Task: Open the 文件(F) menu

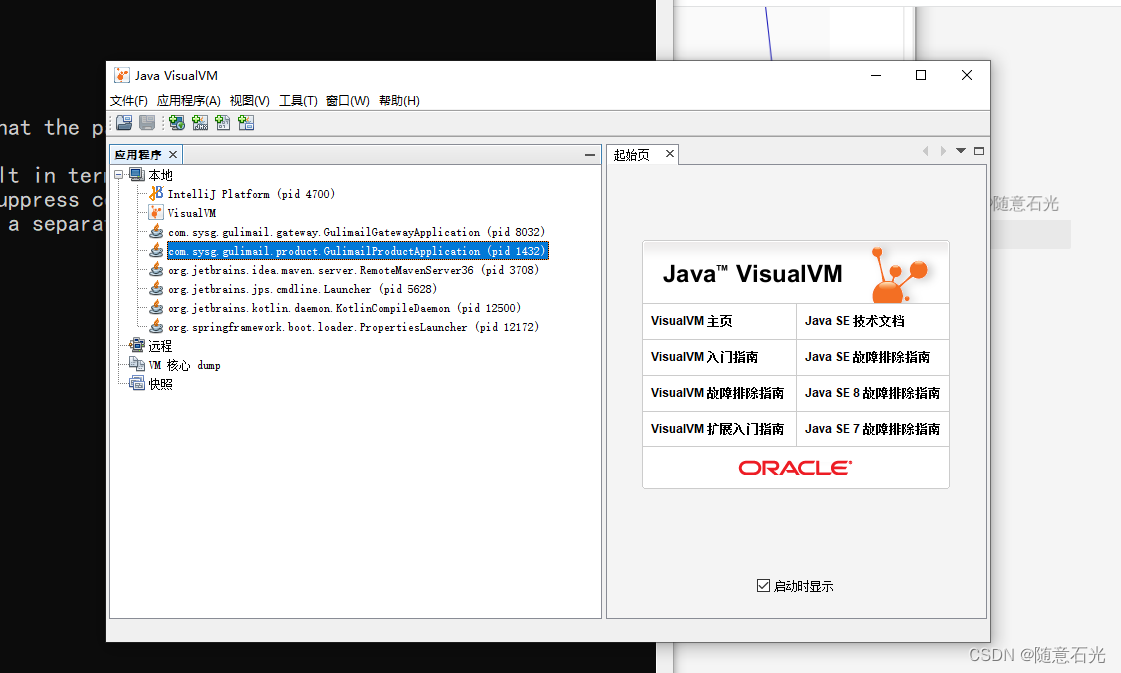Action: pyautogui.click(x=129, y=101)
